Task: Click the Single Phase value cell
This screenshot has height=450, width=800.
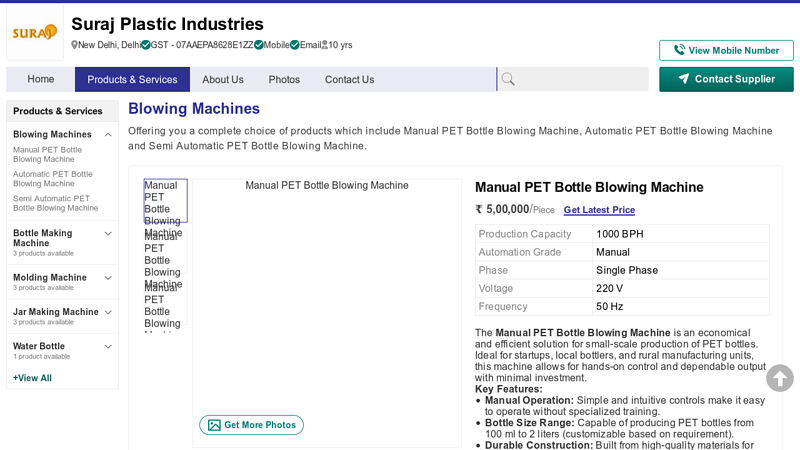Action: click(x=681, y=270)
